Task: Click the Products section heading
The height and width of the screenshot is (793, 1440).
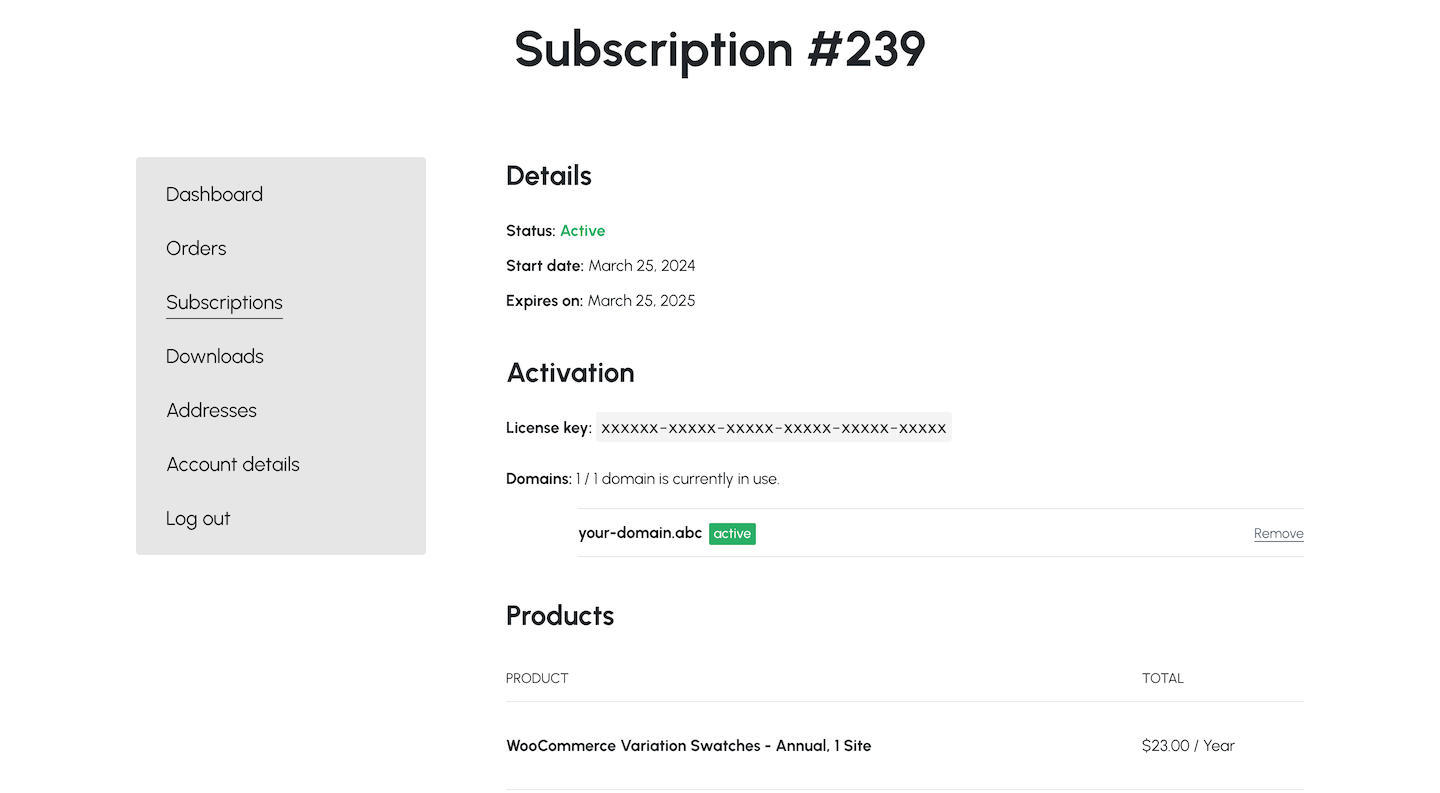Action: (x=559, y=615)
